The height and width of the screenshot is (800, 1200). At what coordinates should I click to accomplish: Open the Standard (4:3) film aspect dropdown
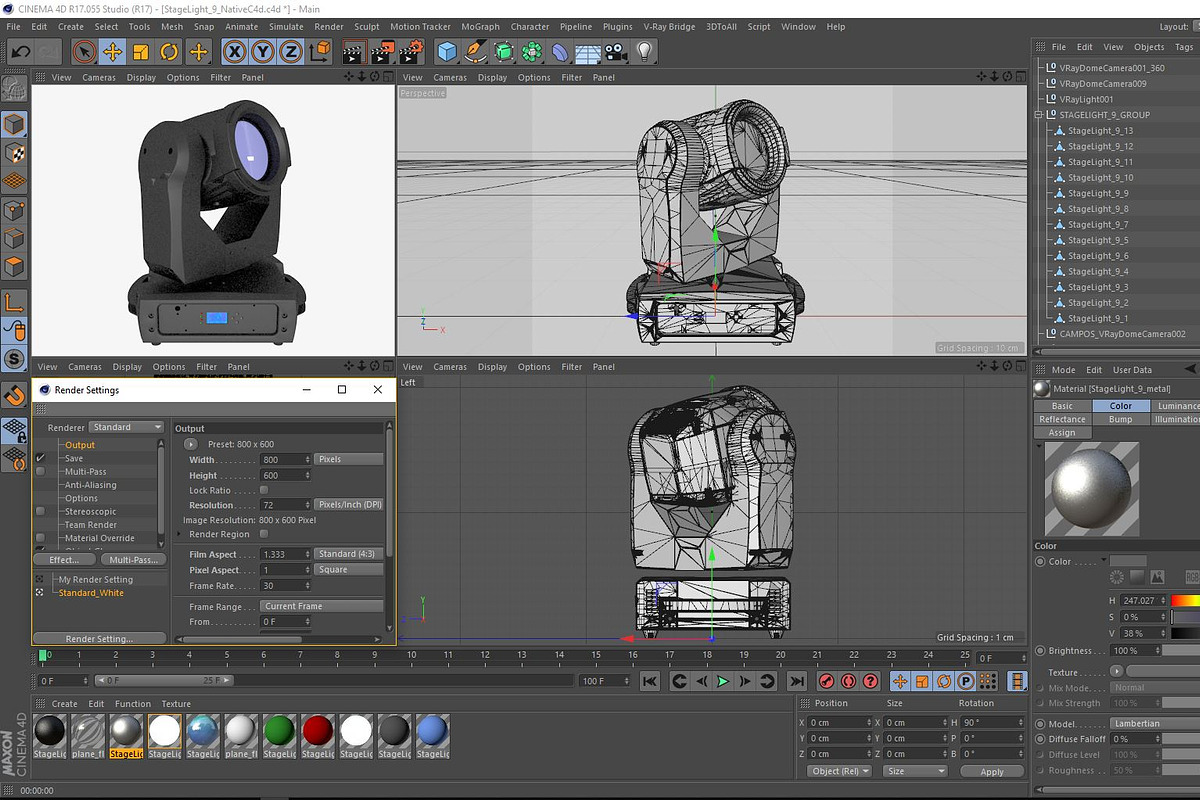348,554
